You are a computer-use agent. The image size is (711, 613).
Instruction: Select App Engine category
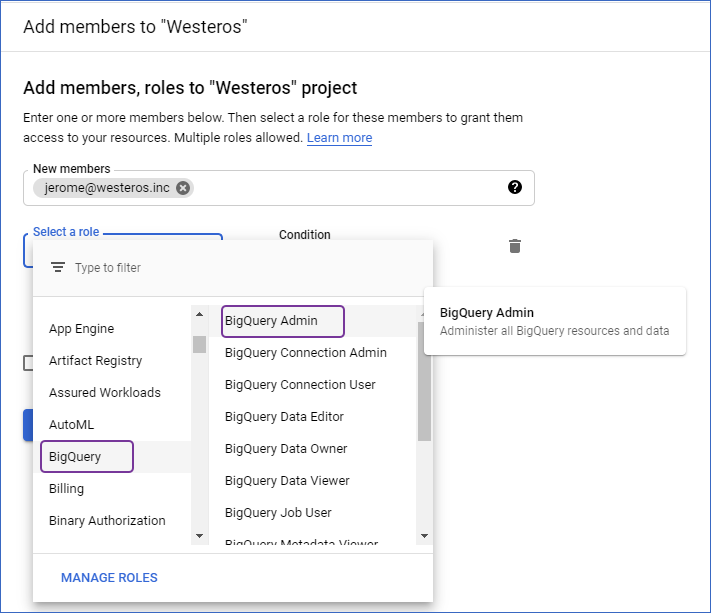point(112,329)
